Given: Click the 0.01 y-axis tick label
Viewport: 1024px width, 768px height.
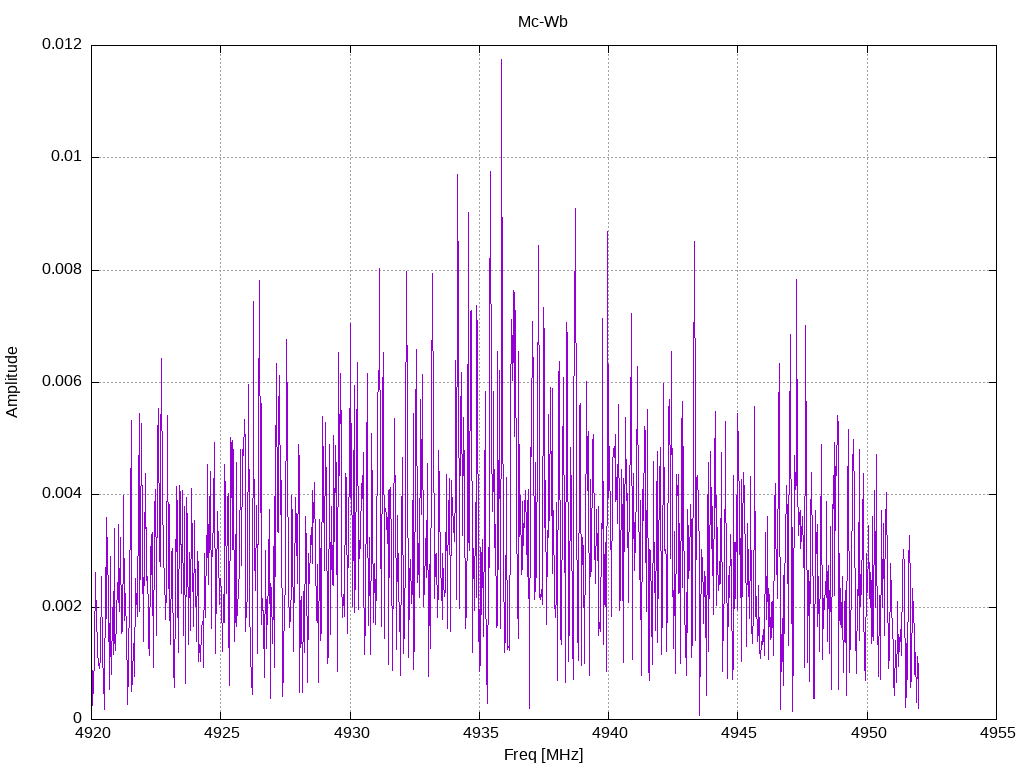Looking at the screenshot, I should [67, 157].
